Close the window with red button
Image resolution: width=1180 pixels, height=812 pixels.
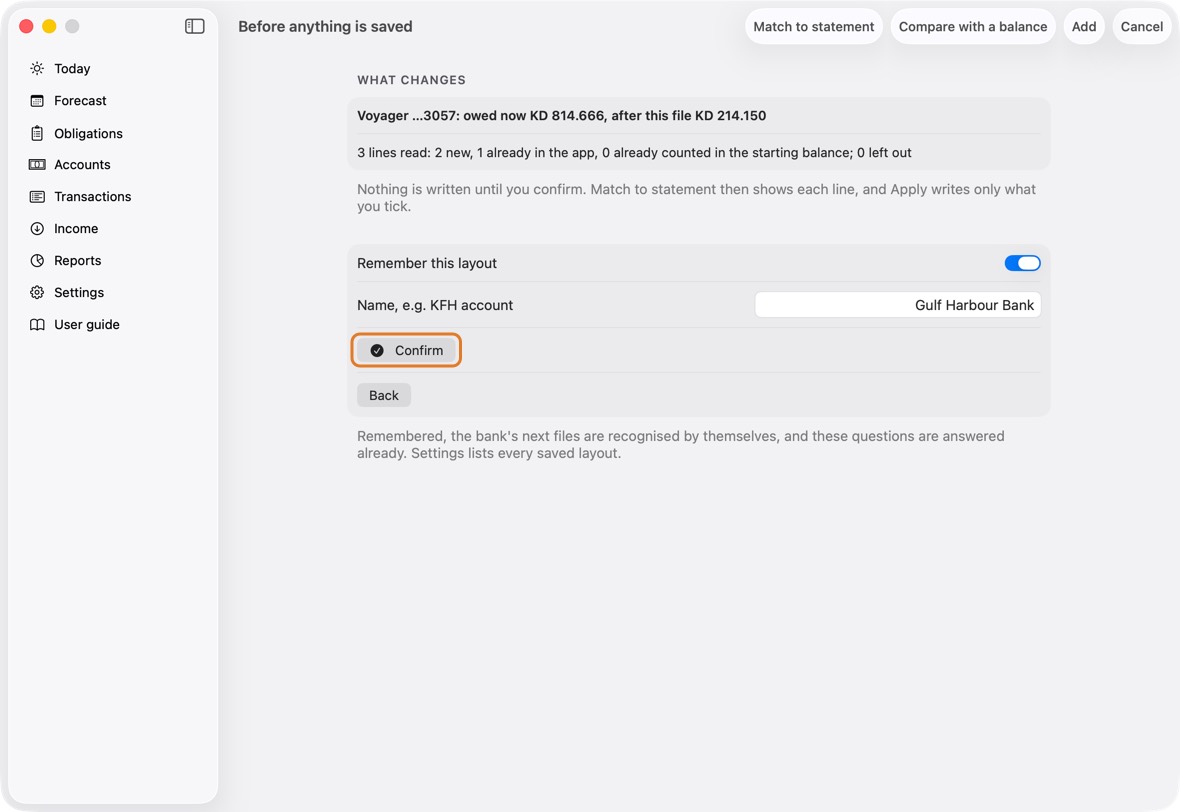tap(26, 26)
